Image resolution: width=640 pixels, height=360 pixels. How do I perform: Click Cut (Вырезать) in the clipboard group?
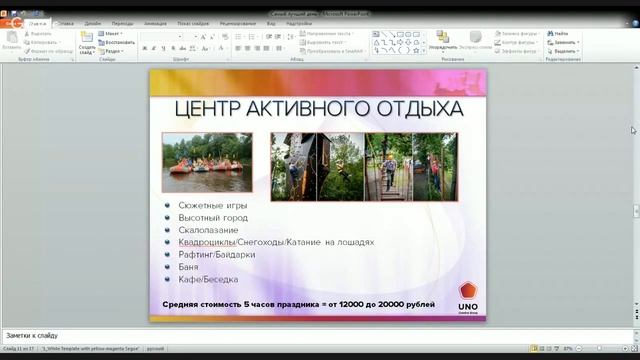click(x=38, y=33)
